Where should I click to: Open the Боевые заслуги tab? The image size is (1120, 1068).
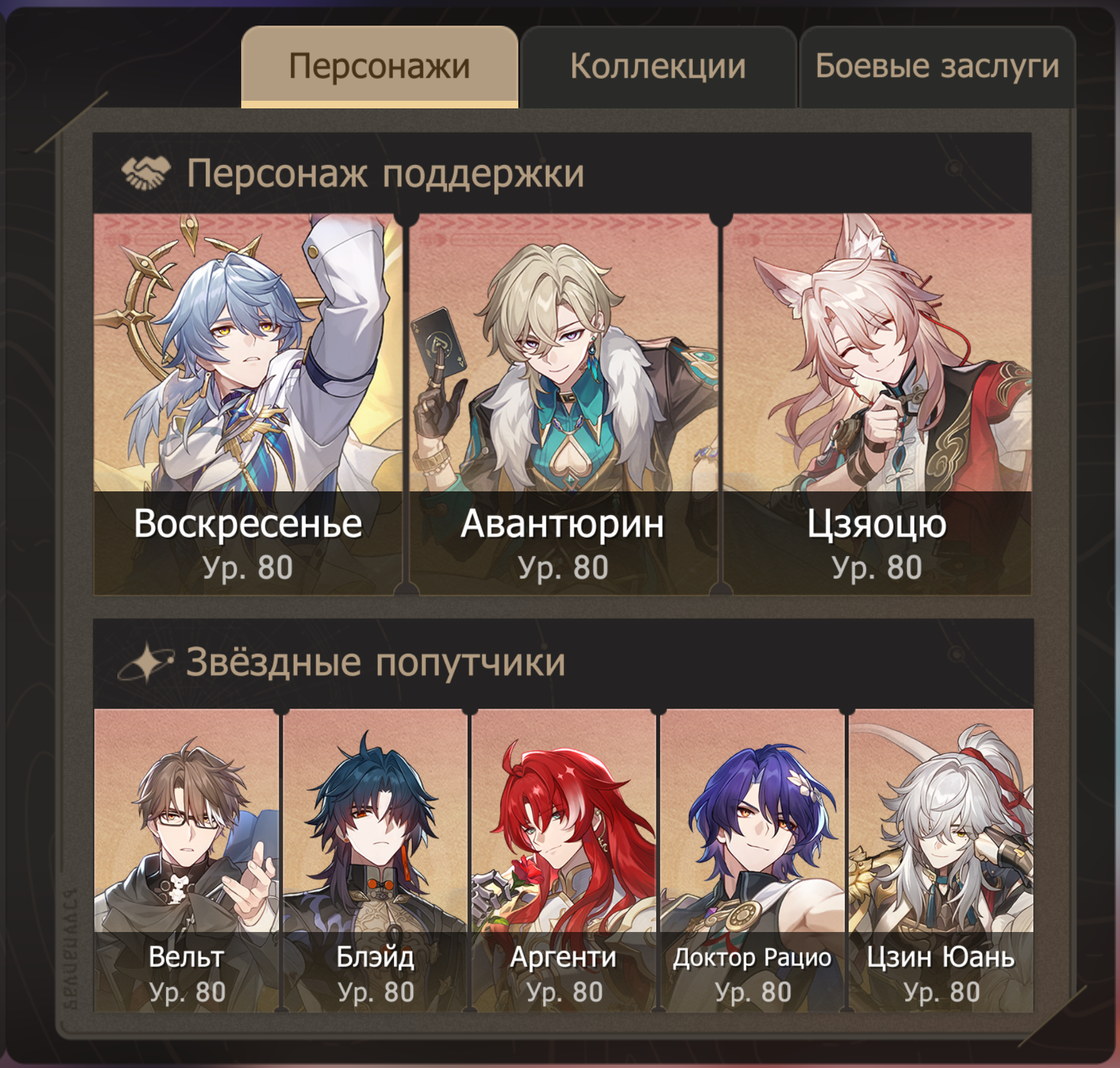(x=937, y=67)
